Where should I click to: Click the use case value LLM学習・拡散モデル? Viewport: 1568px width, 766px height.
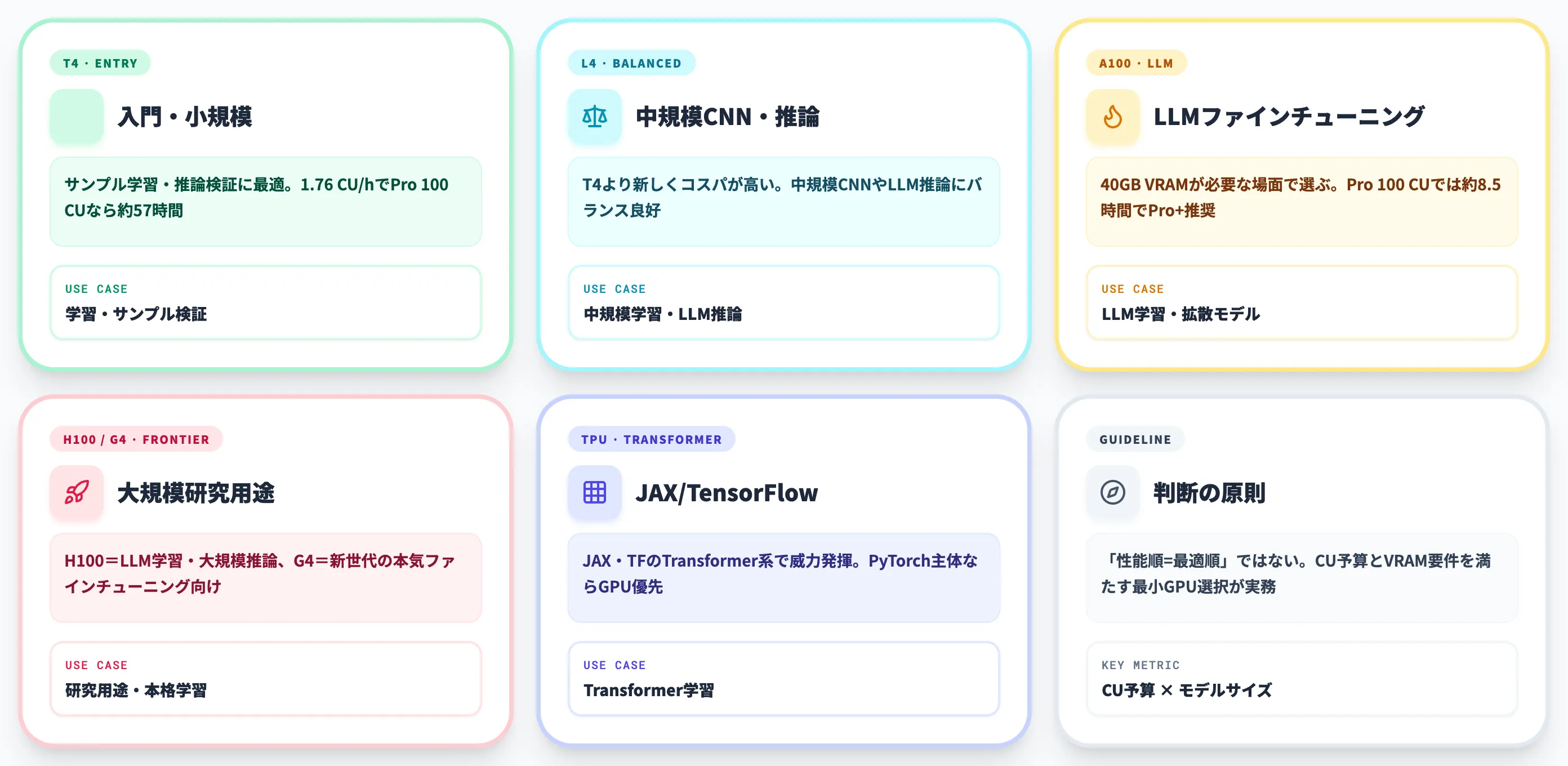(x=1181, y=314)
